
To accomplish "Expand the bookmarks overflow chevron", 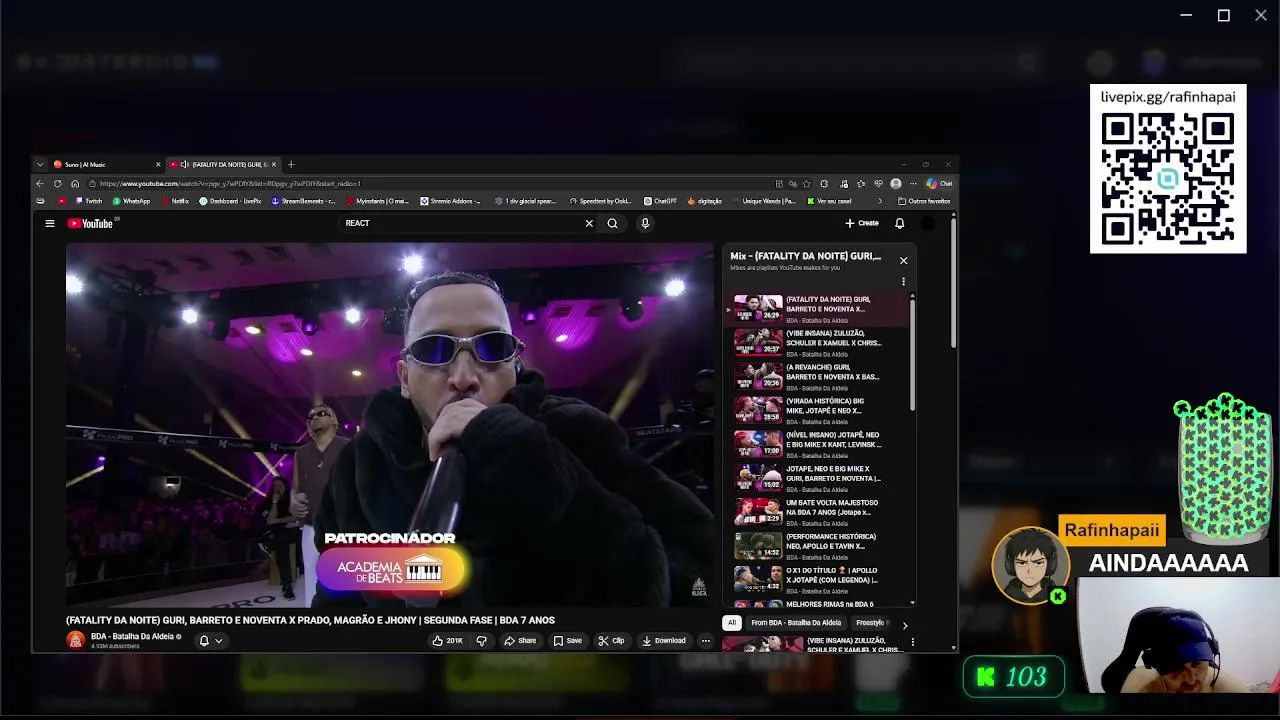I will (880, 201).
